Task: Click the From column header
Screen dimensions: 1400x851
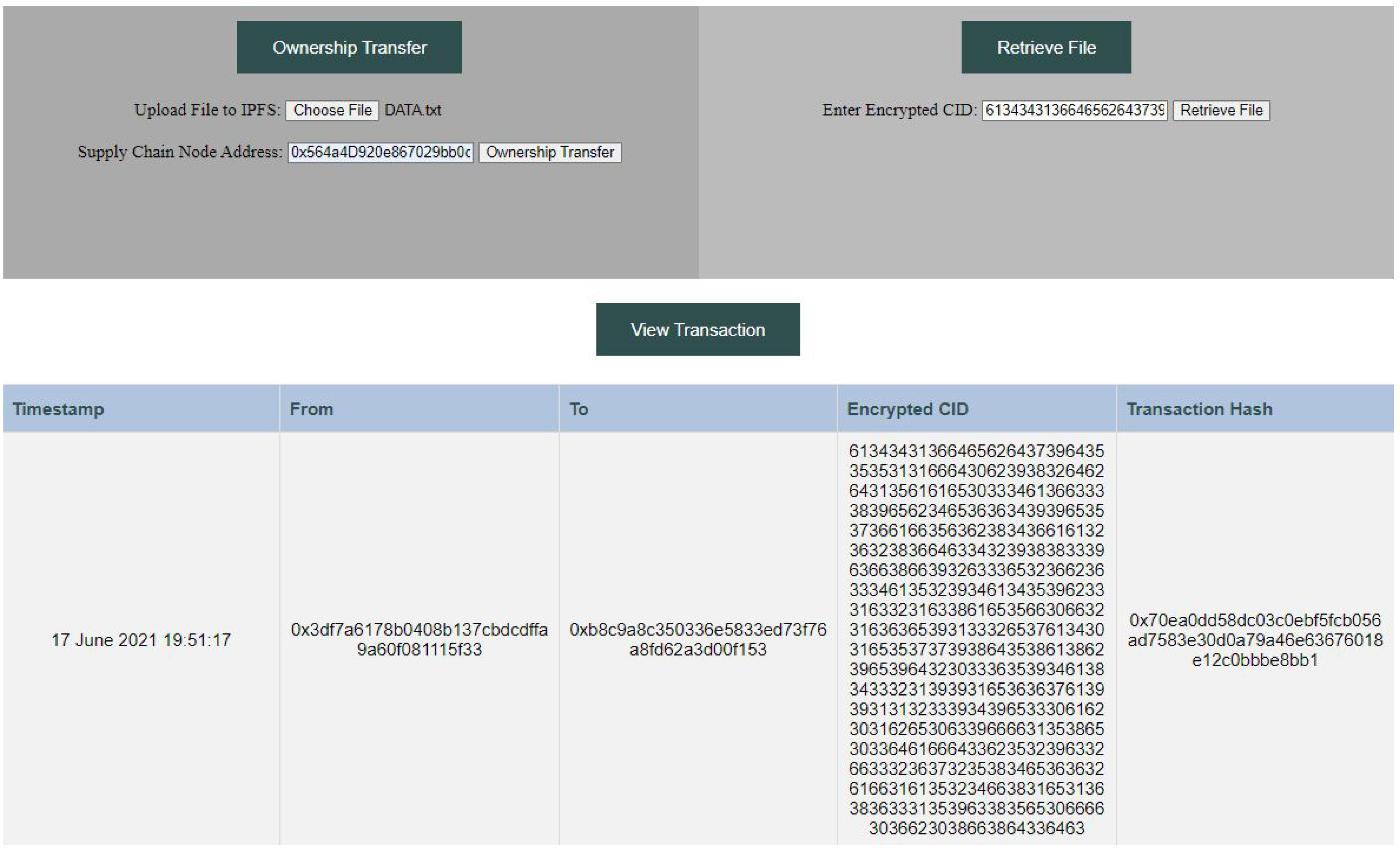Action: coord(311,409)
